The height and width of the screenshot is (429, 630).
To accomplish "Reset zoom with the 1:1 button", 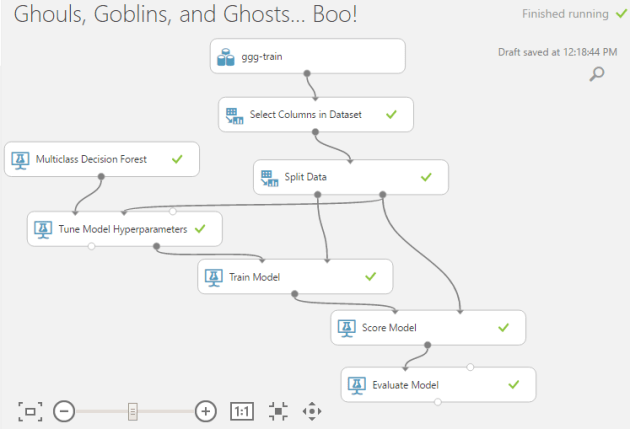I will tap(242, 411).
